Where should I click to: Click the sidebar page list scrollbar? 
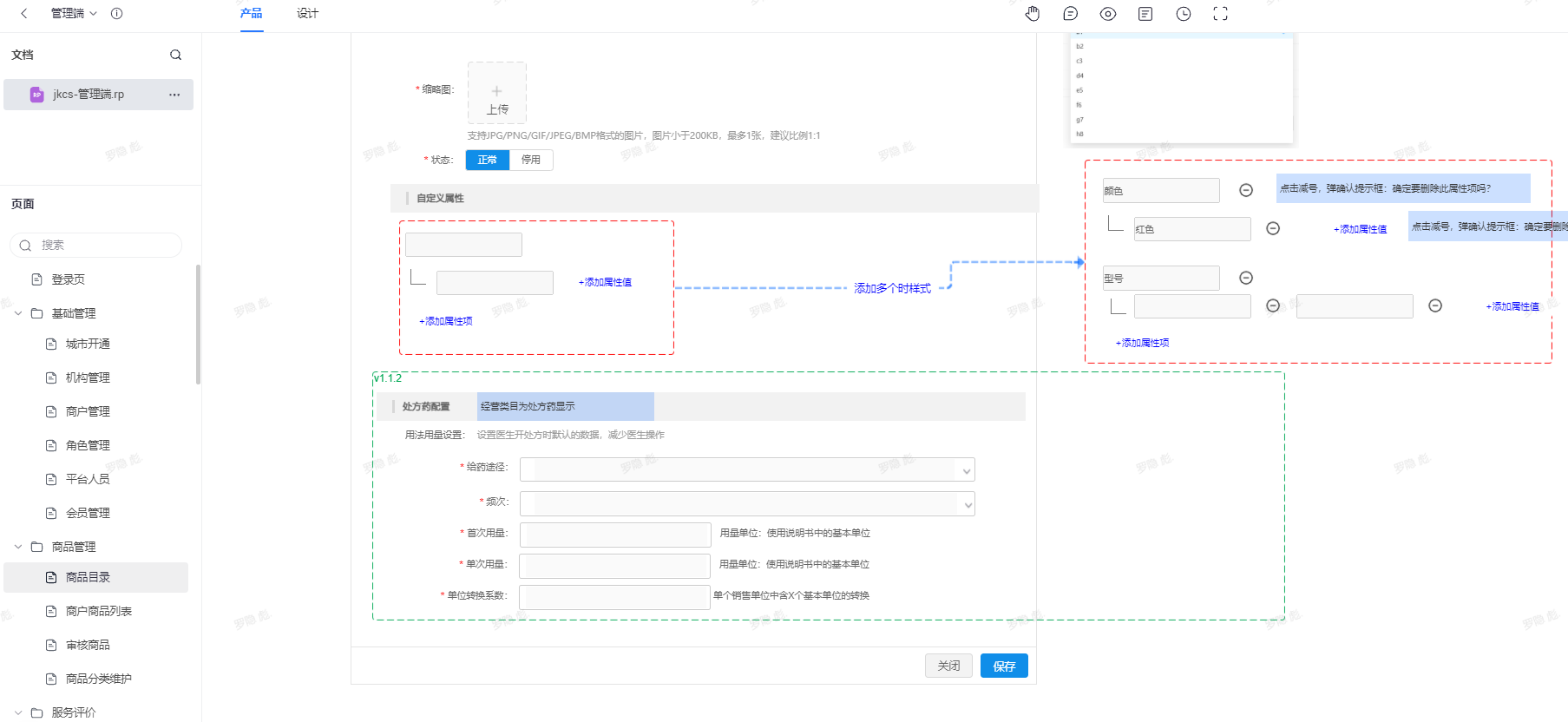coord(198,325)
